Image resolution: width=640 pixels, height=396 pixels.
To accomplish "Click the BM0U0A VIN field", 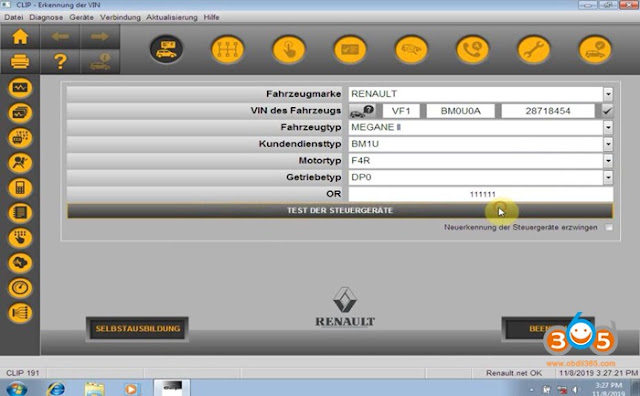I will [460, 111].
